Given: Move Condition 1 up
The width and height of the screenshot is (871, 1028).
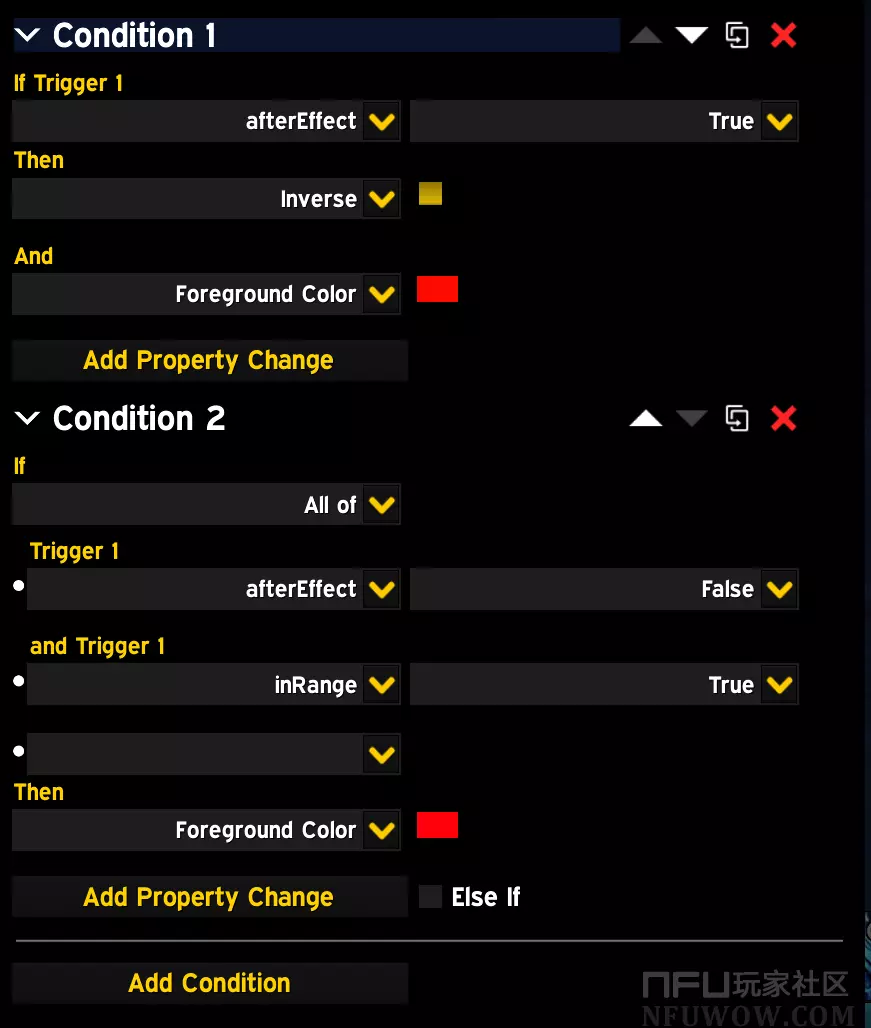Looking at the screenshot, I should click(645, 35).
